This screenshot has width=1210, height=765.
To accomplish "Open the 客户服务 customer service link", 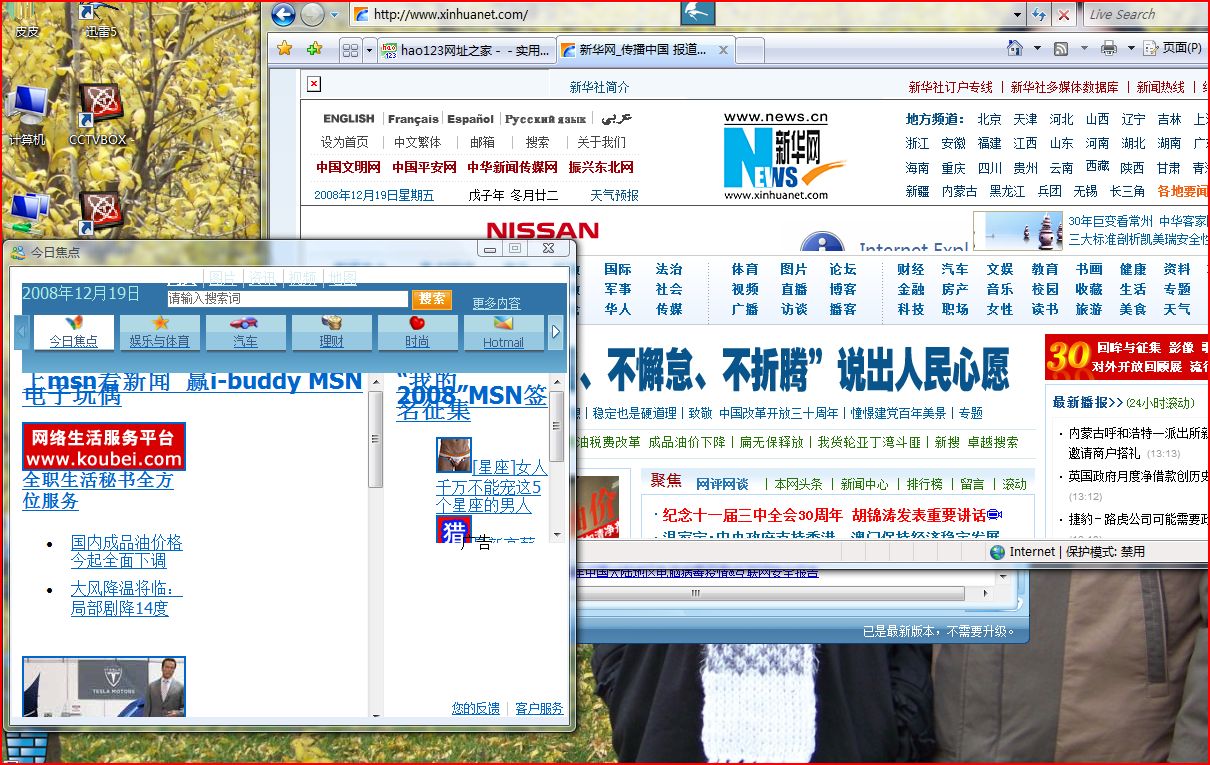I will 539,708.
